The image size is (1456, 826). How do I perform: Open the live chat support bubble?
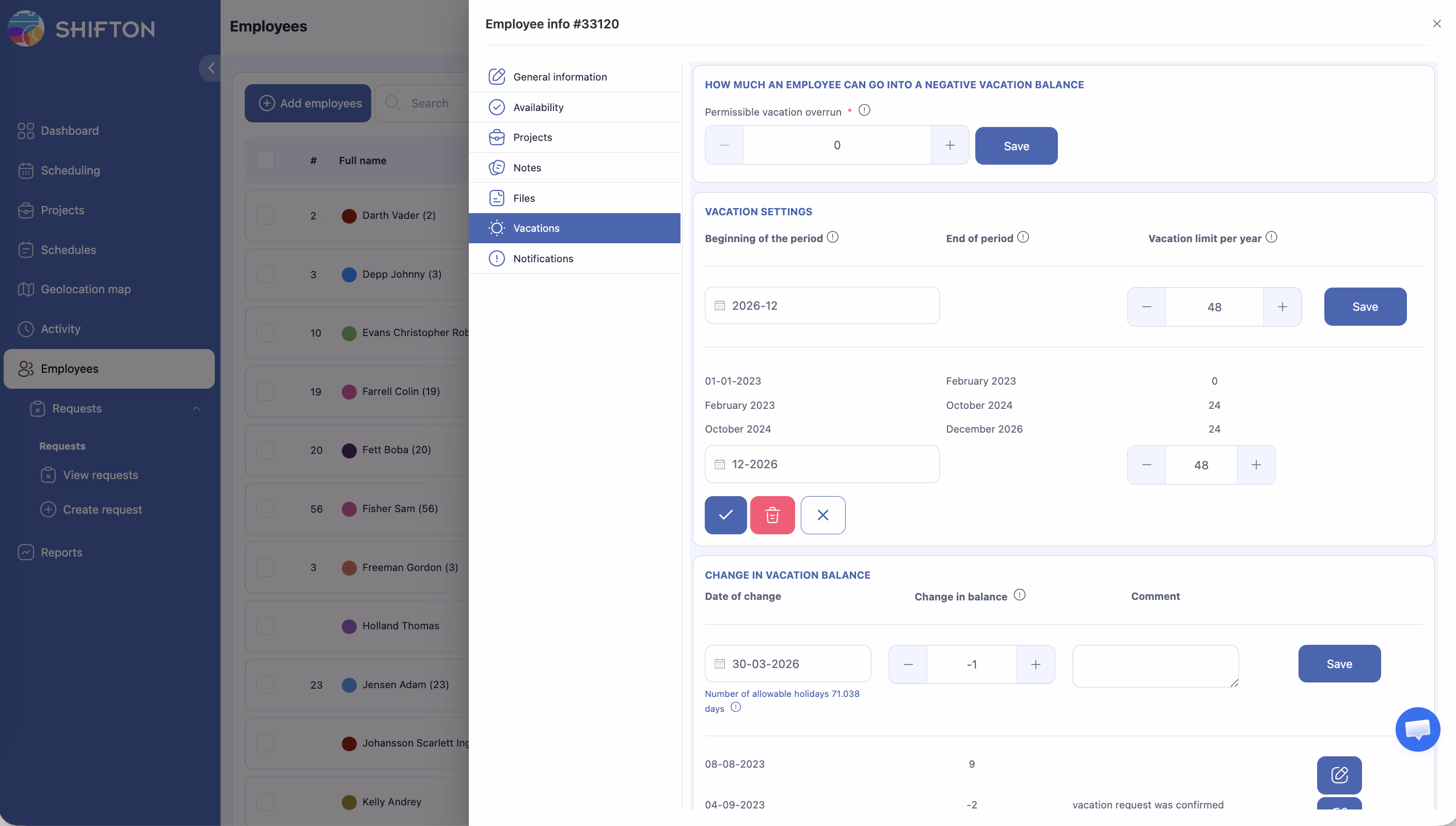[x=1417, y=729]
